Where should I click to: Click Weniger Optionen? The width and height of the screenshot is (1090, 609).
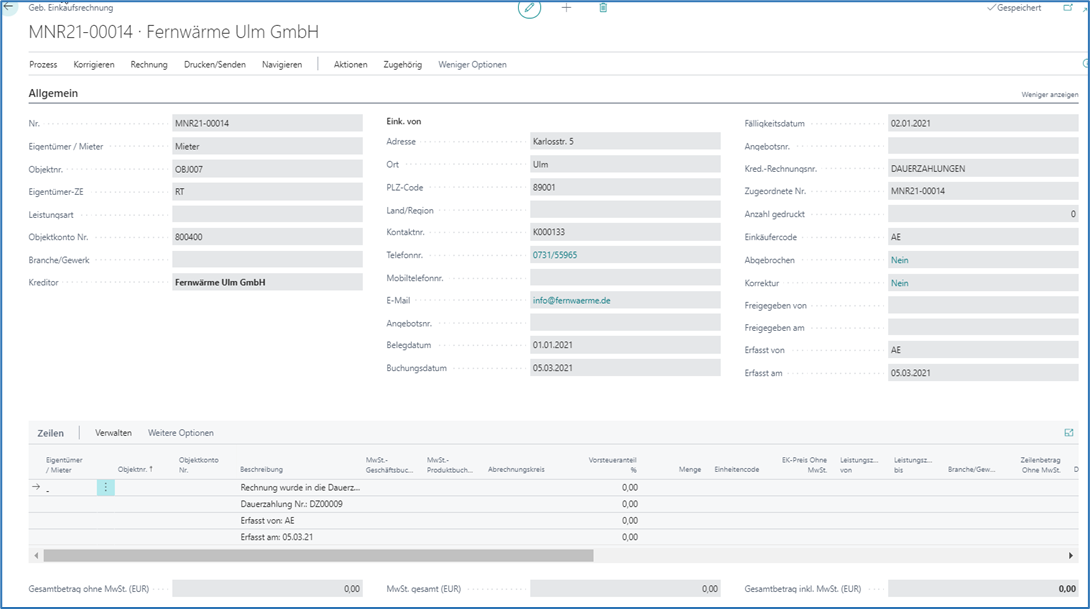472,65
